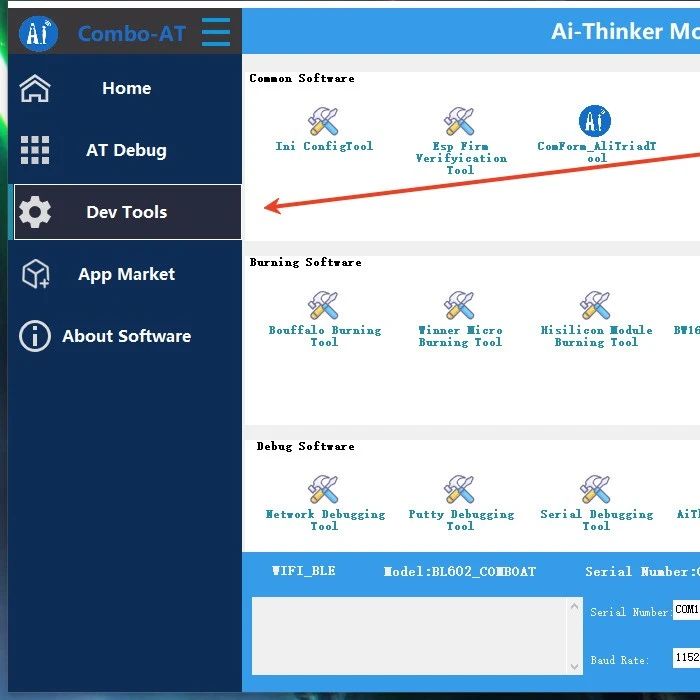The height and width of the screenshot is (700, 700).
Task: Open the Ini ConfigTool icon
Action: [x=323, y=121]
